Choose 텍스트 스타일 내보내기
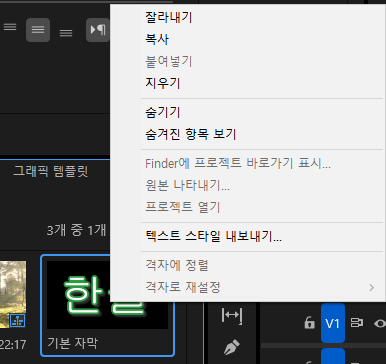Image resolution: width=386 pixels, height=364 pixels. coord(213,236)
